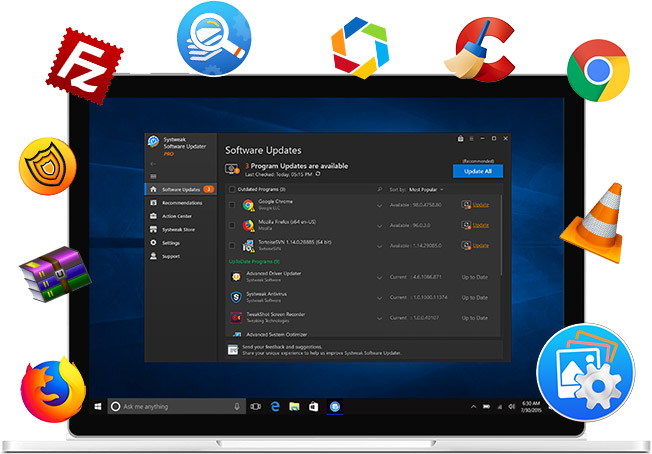Click the Recommendations sidebar icon
This screenshot has width=652, height=454.
153,203
